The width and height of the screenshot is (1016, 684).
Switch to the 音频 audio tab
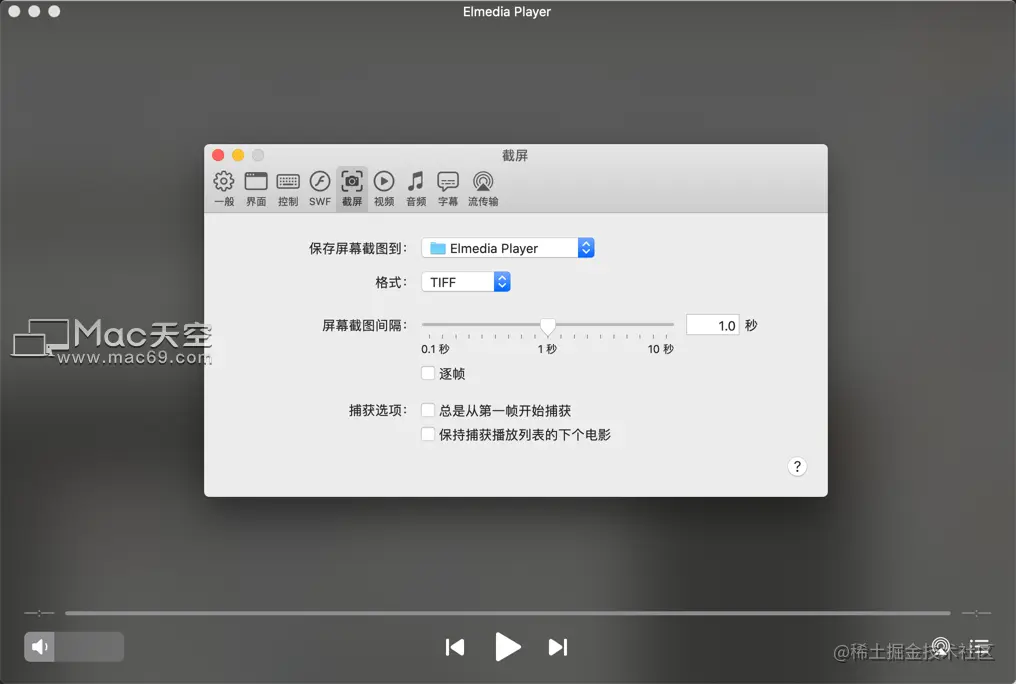click(416, 188)
